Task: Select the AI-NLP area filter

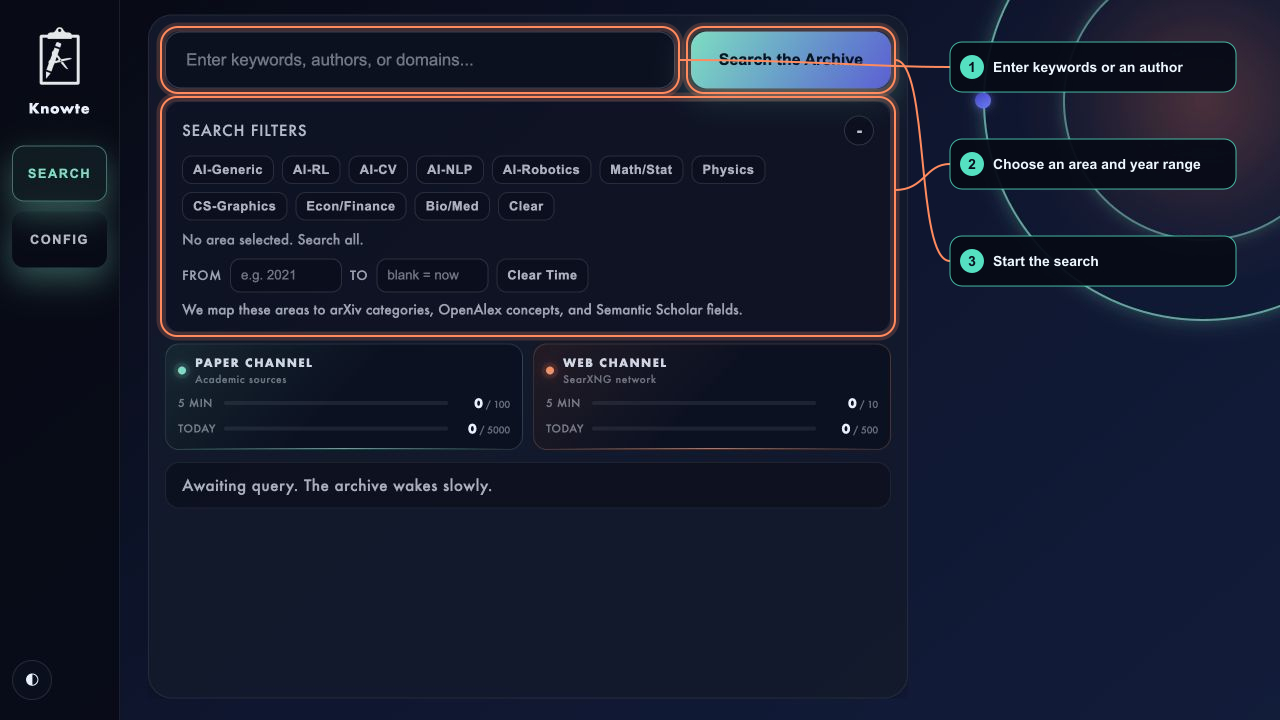Action: coord(450,170)
